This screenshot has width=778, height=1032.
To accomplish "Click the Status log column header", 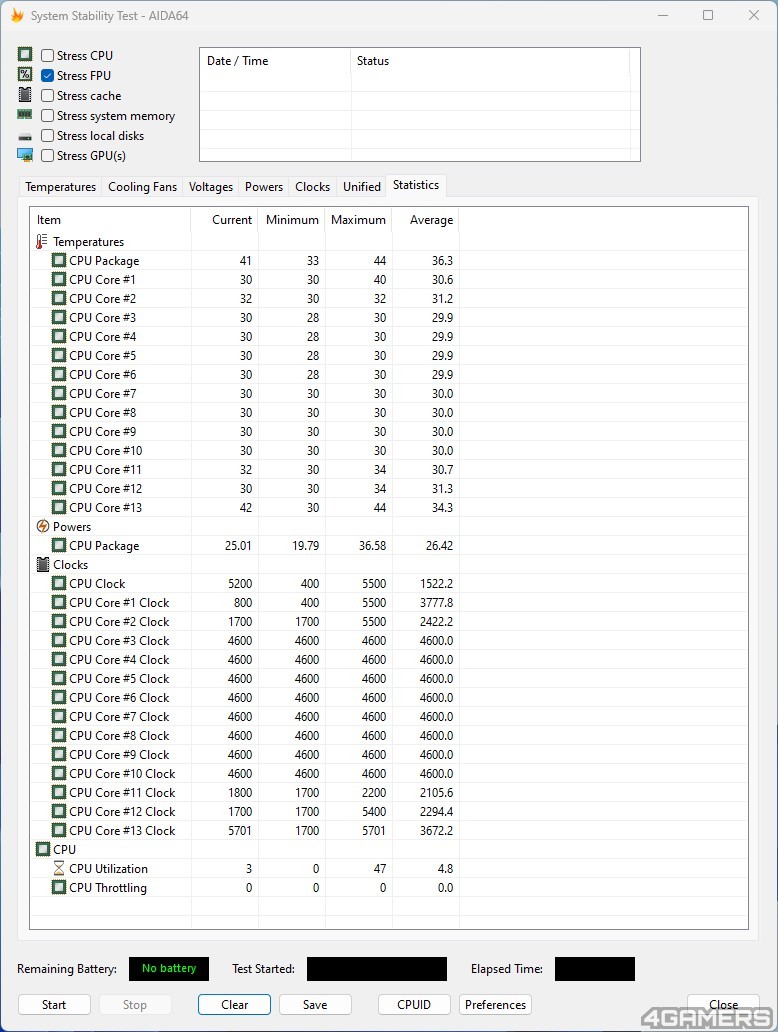I will click(x=490, y=61).
